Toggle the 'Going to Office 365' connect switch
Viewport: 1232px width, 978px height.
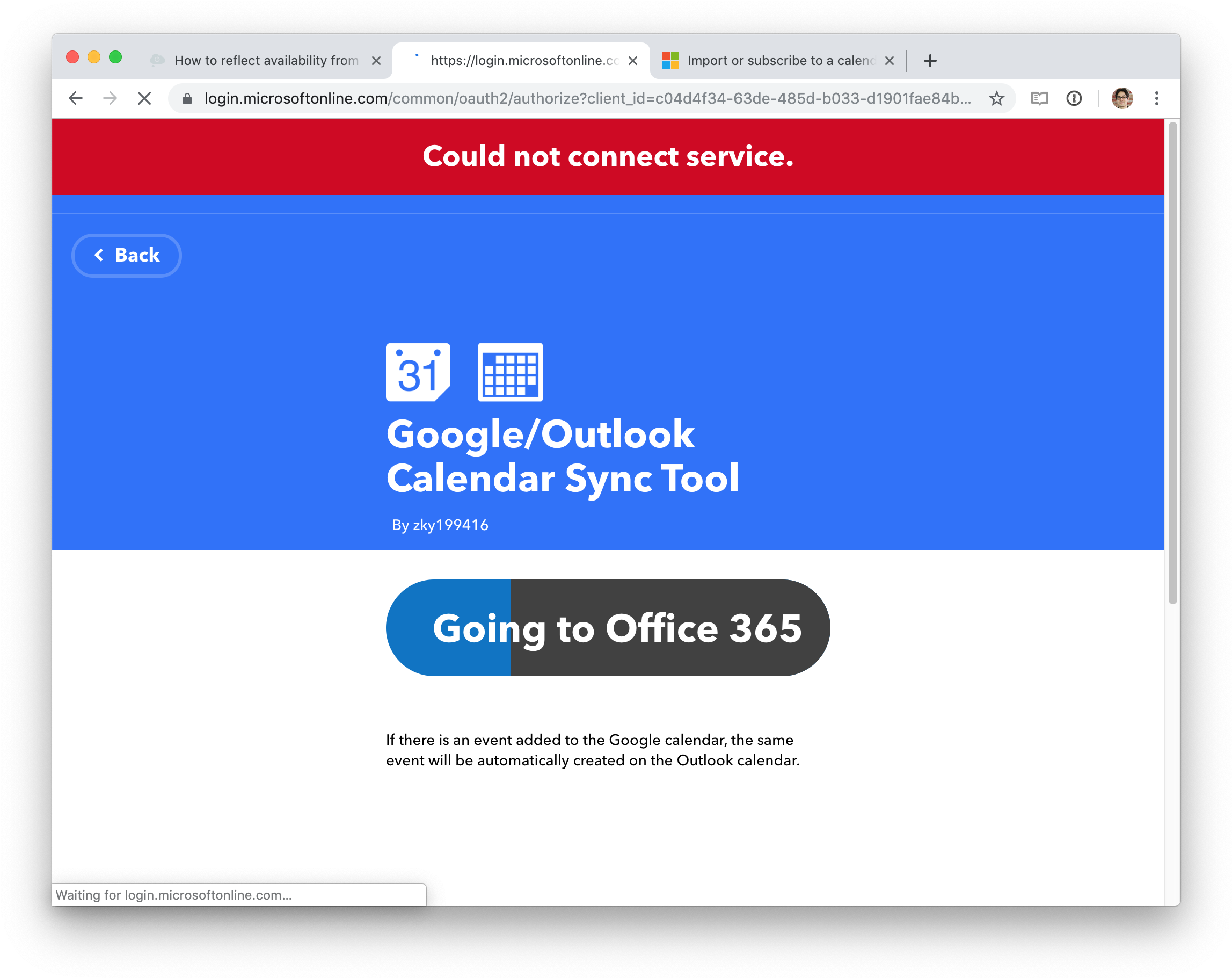pos(608,628)
